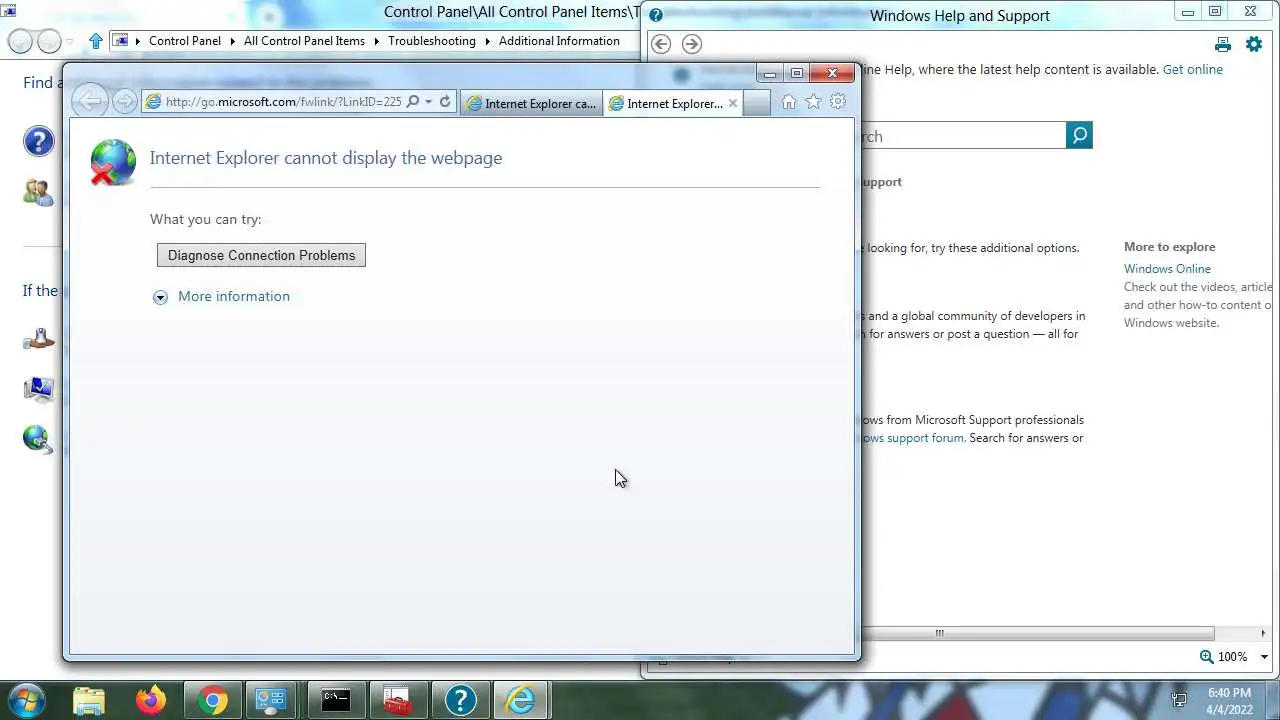Image resolution: width=1280 pixels, height=720 pixels.
Task: Click the Internet Explorer forward arrow
Action: click(124, 101)
